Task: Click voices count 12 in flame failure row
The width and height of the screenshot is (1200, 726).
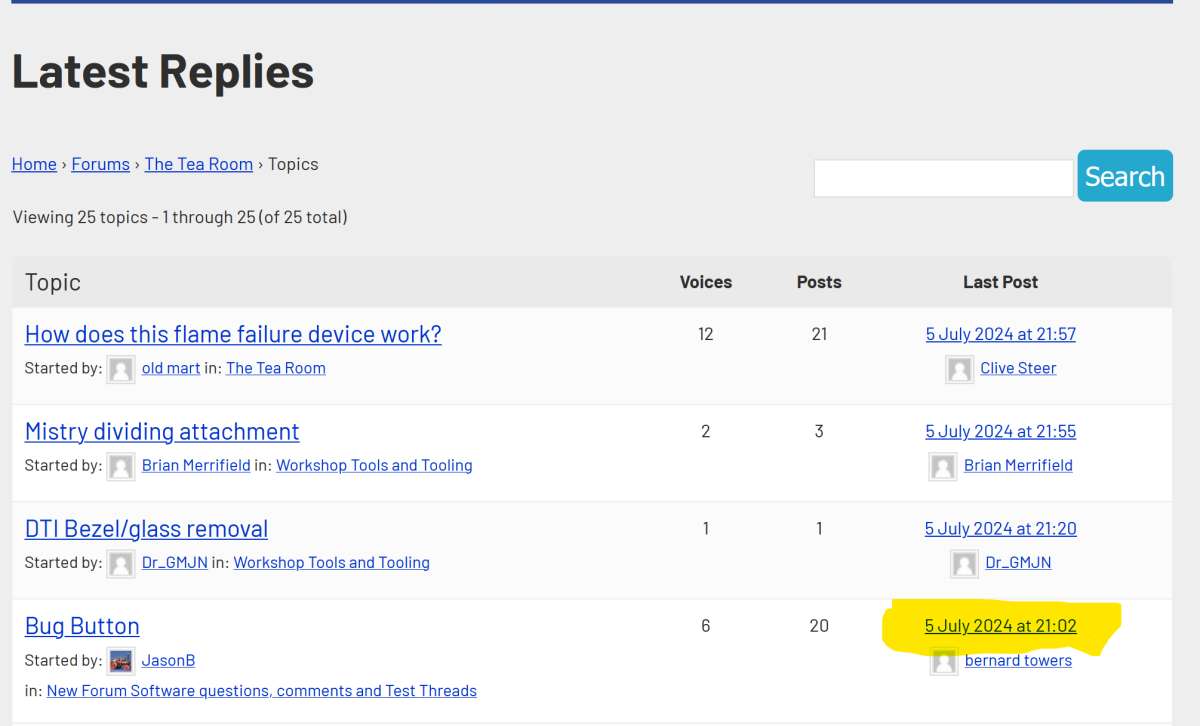Action: (x=706, y=334)
